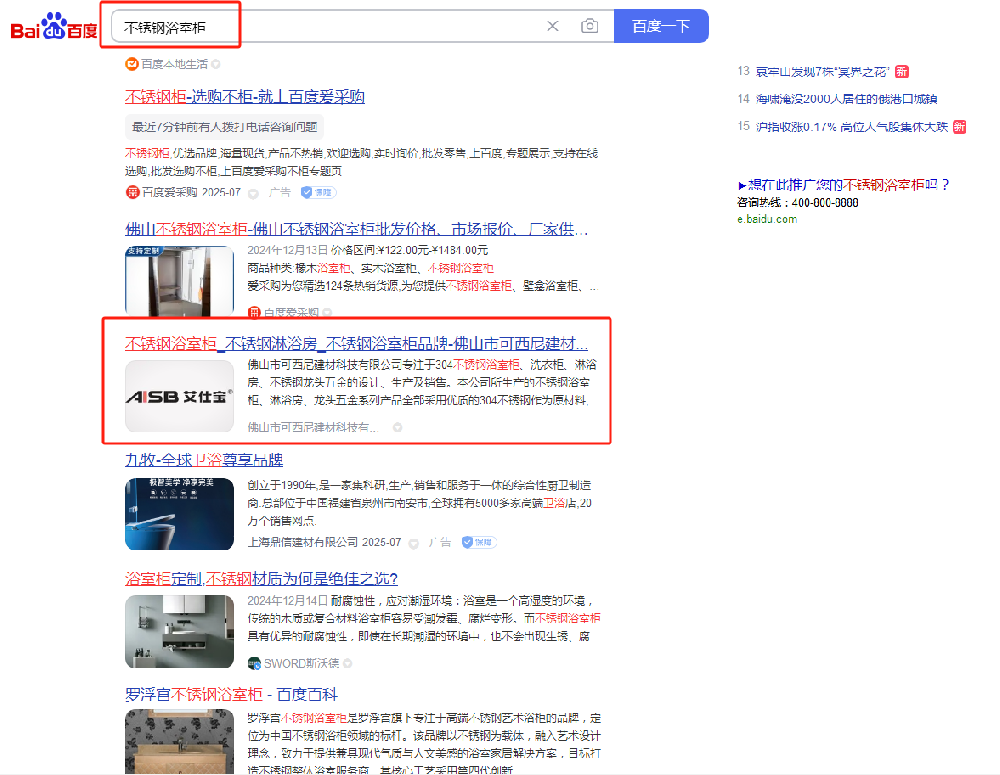1000x775 pixels.
Task: Open hot search item 13 about 莫干山
Action: (823, 72)
